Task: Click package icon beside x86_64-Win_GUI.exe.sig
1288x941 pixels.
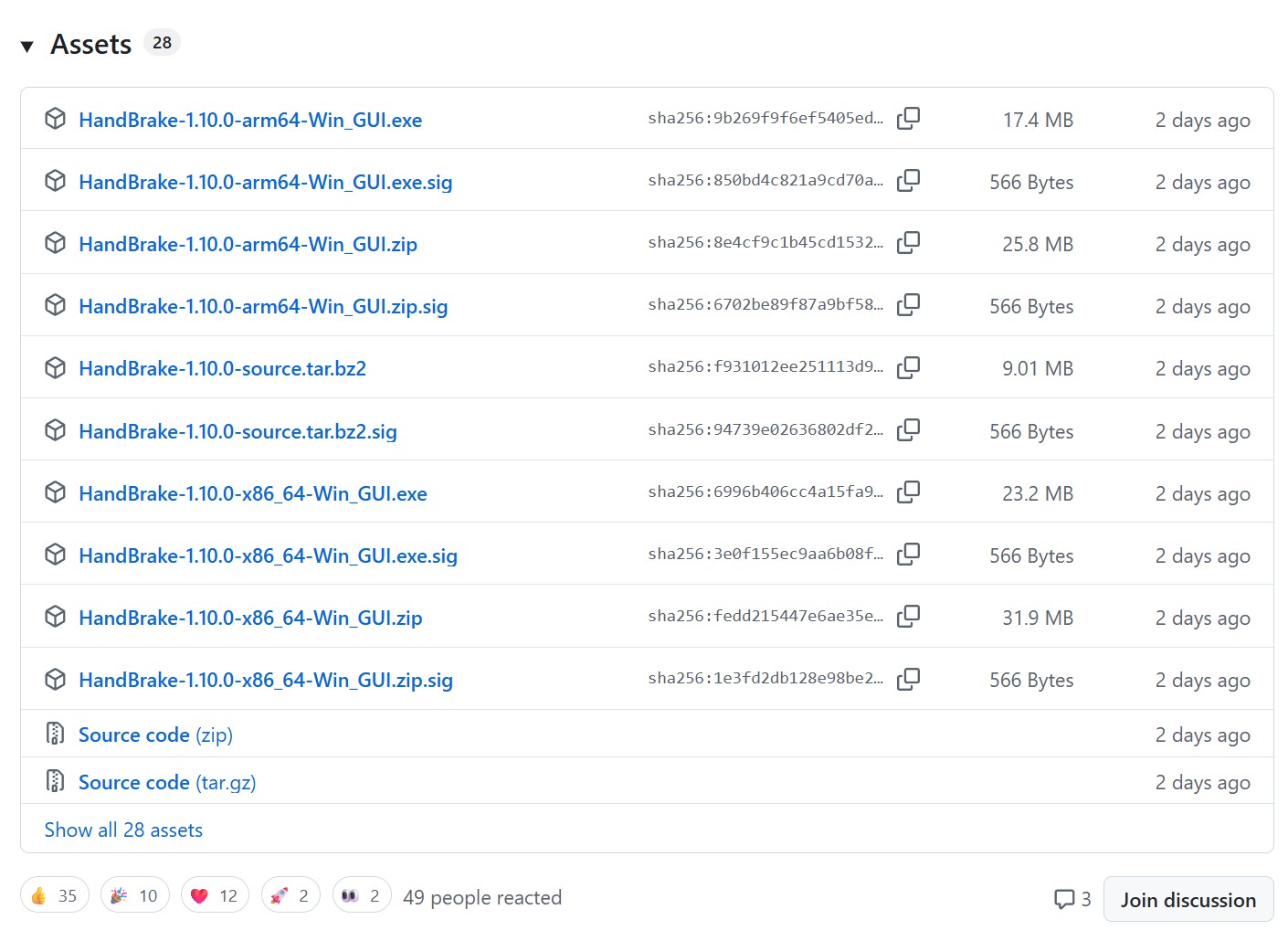Action: click(x=56, y=555)
